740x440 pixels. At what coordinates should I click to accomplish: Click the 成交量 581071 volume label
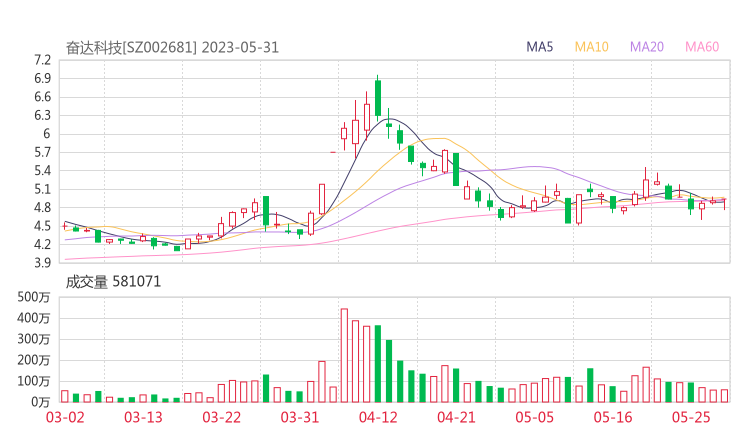(x=113, y=282)
